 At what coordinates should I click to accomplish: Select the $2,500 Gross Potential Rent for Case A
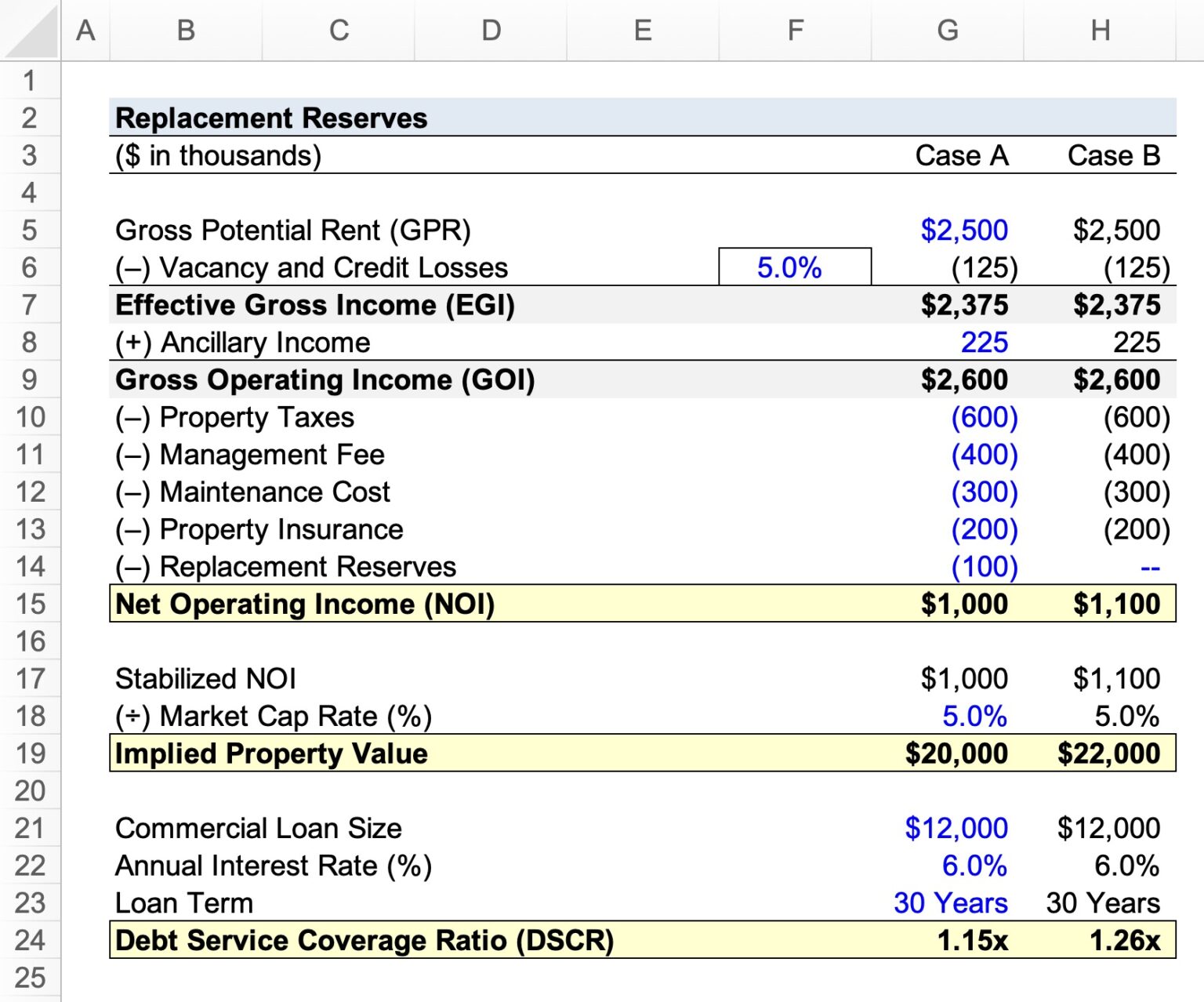coord(963,230)
